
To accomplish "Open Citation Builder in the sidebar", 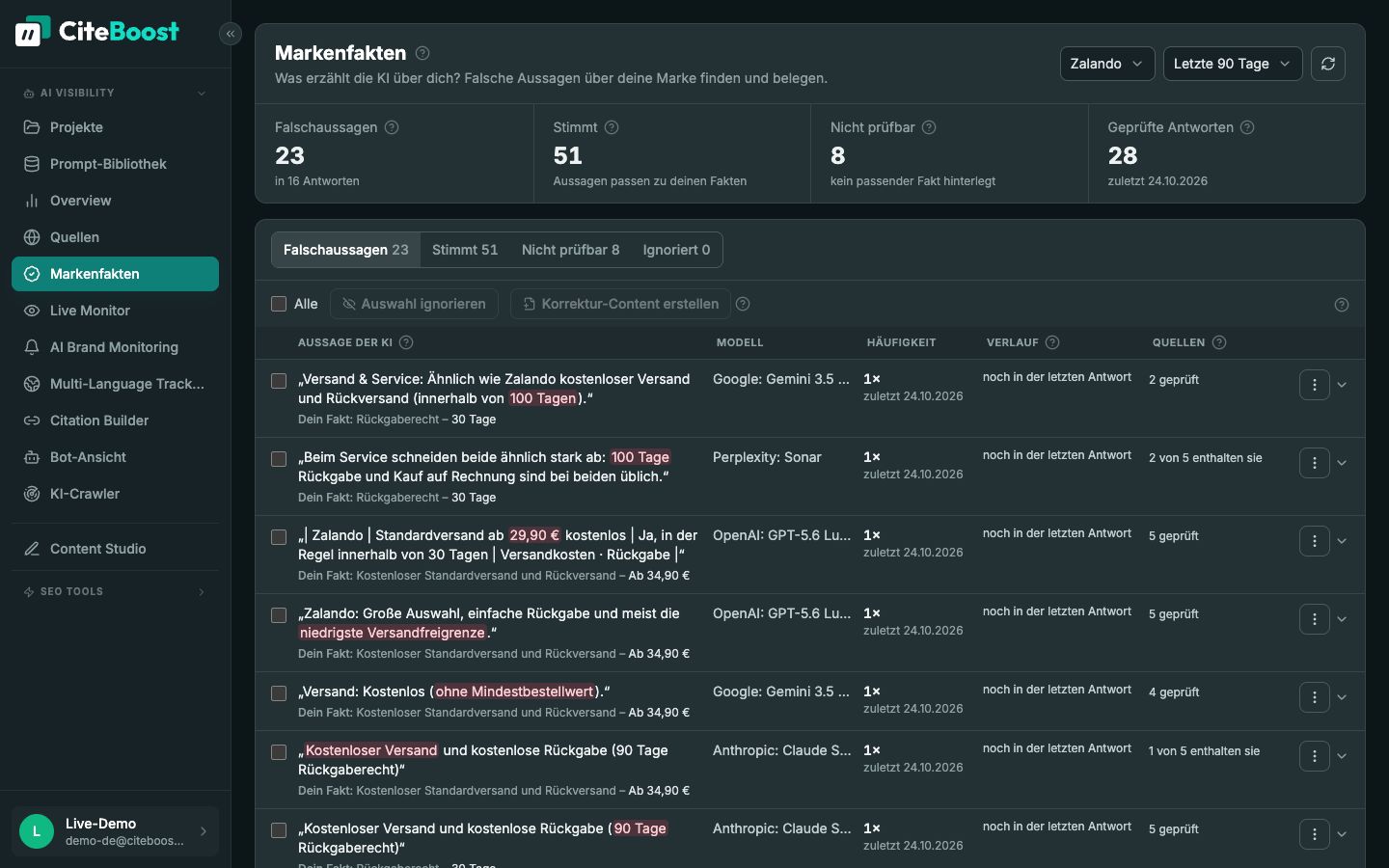I will coord(115,420).
